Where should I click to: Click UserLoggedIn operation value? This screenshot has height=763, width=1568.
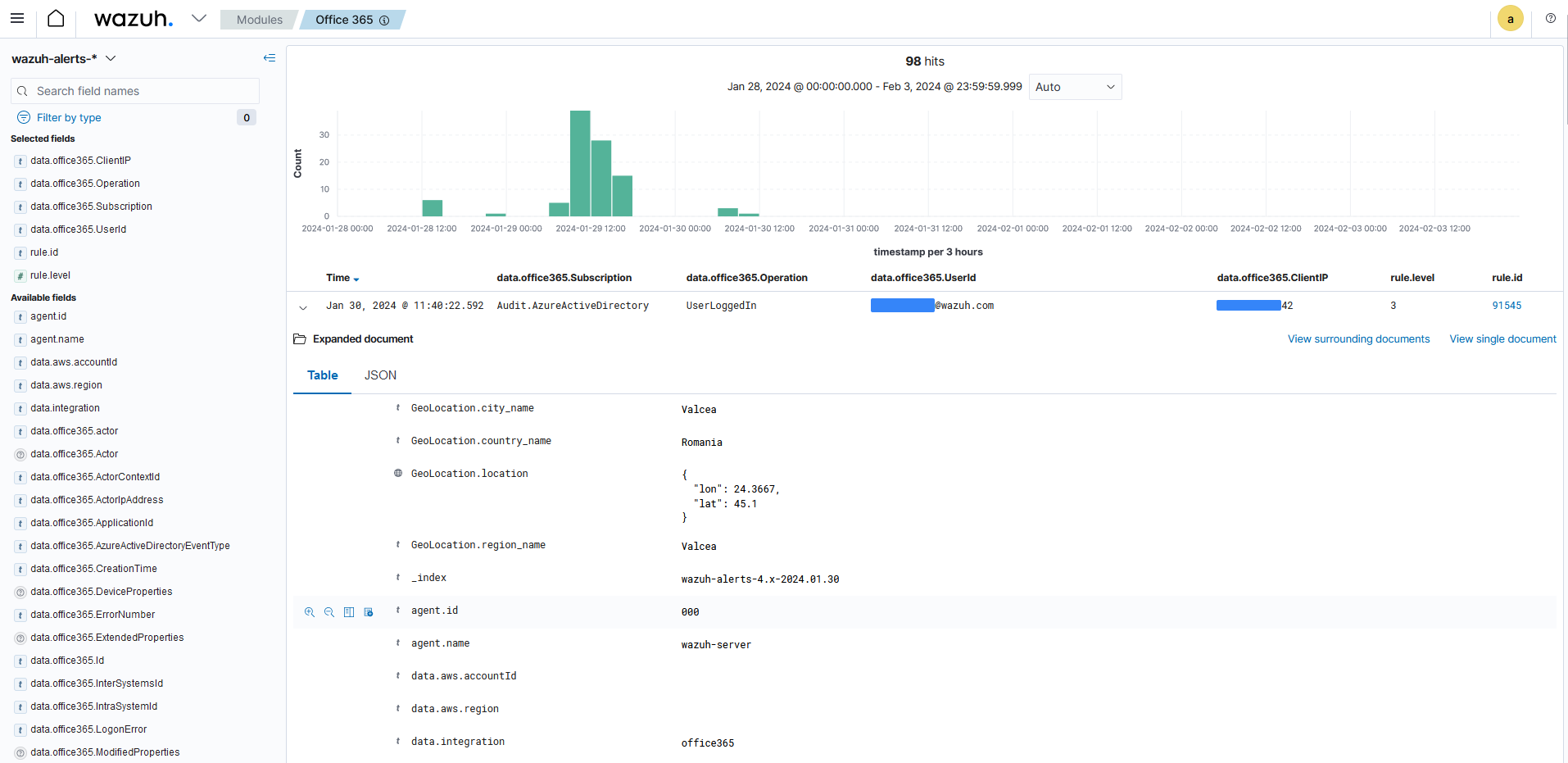point(721,306)
